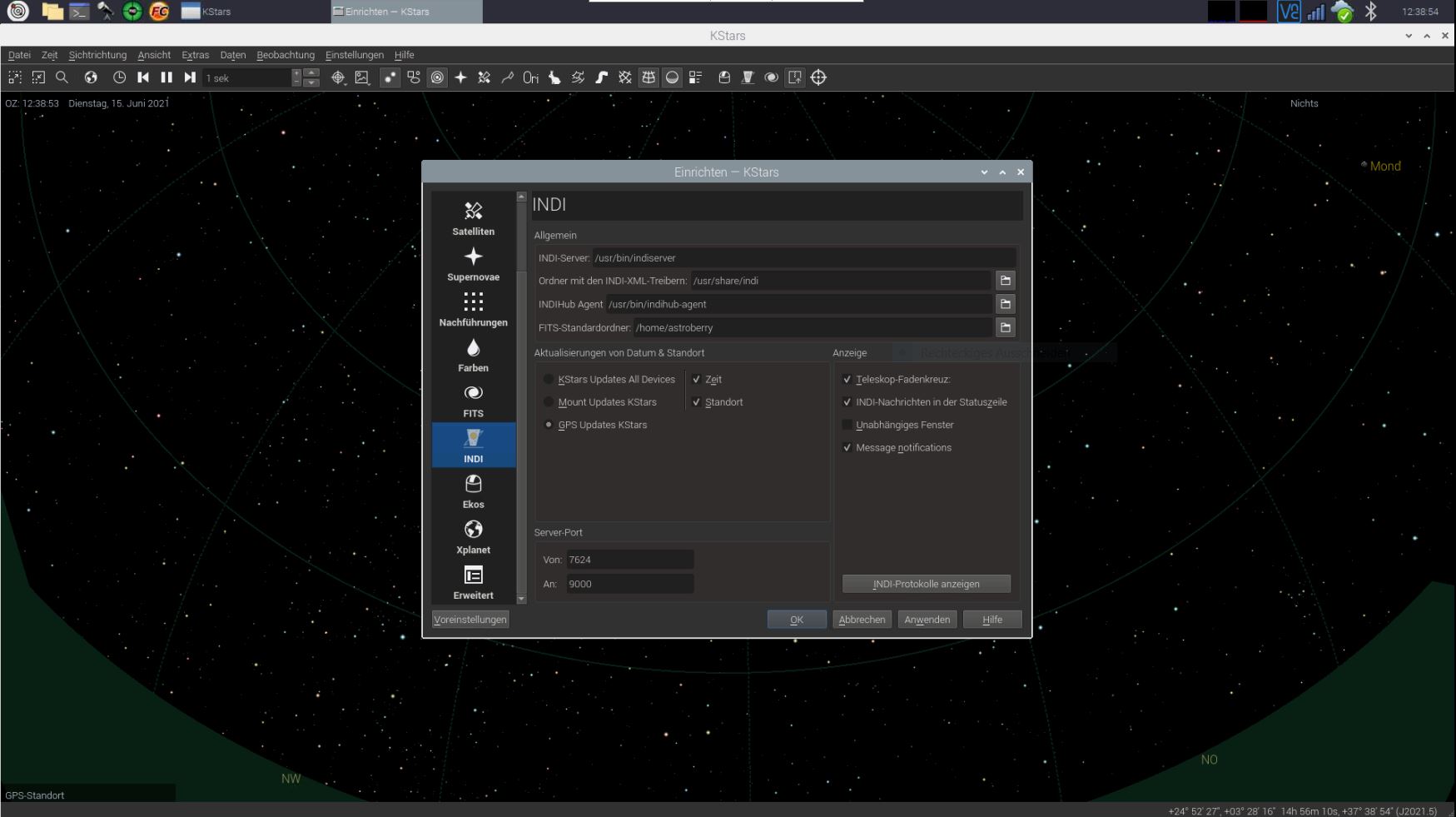Open the geographic location globe icon
Viewport: 1456px width, 817px height.
click(91, 77)
